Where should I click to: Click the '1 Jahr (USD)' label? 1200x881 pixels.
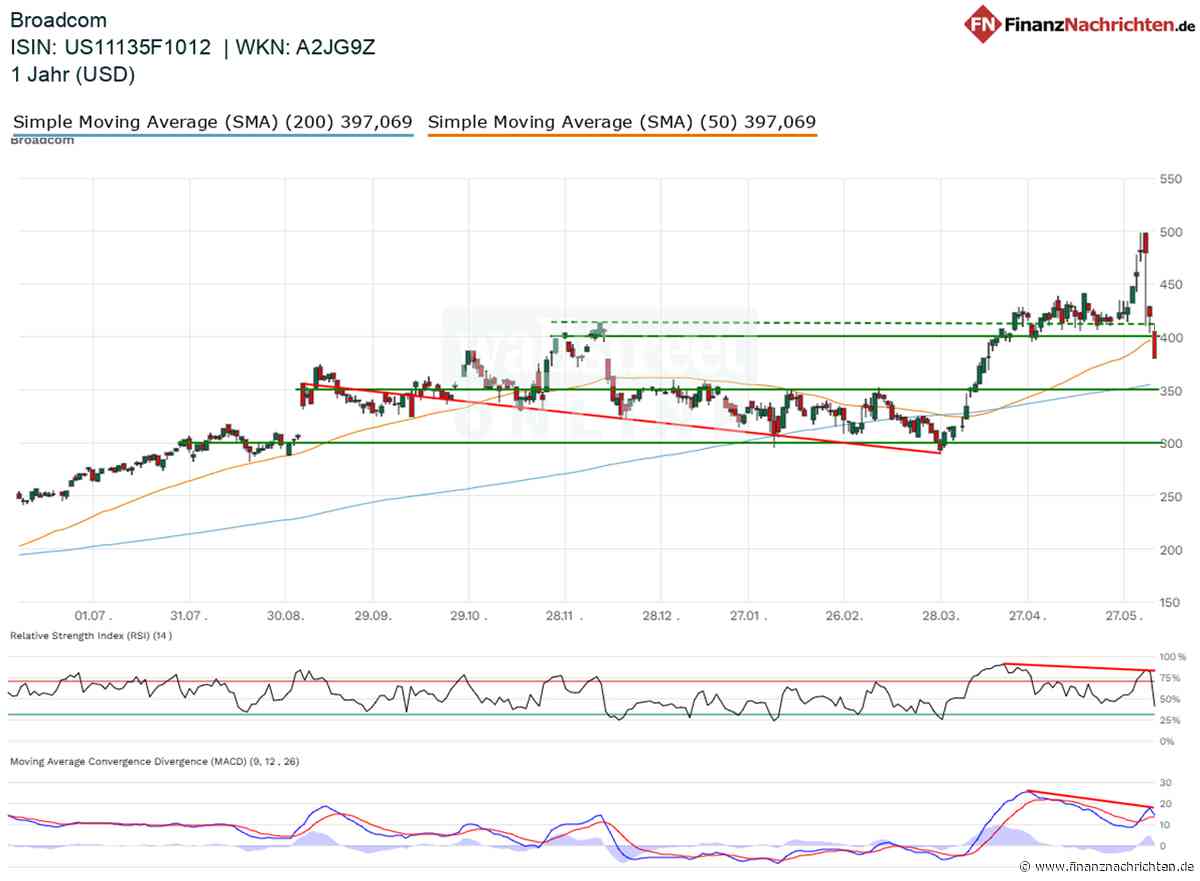pyautogui.click(x=73, y=74)
